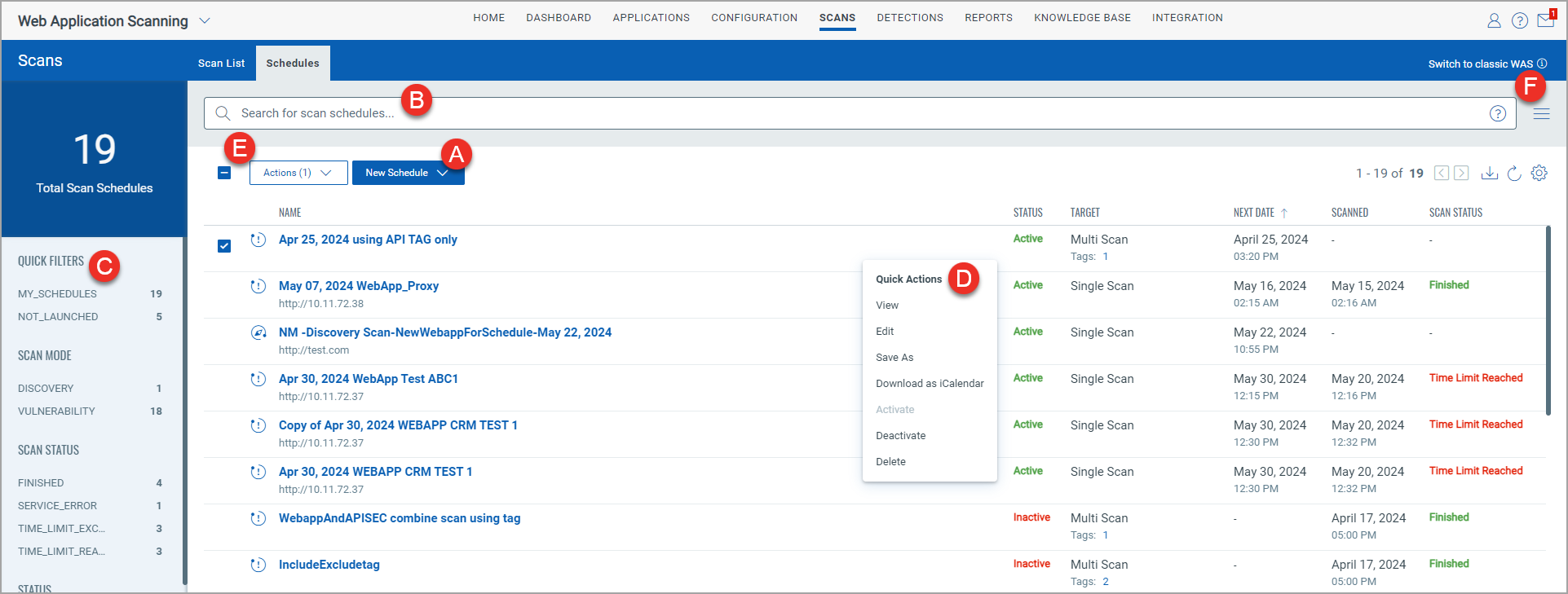Open table settings gear icon

tap(1539, 173)
